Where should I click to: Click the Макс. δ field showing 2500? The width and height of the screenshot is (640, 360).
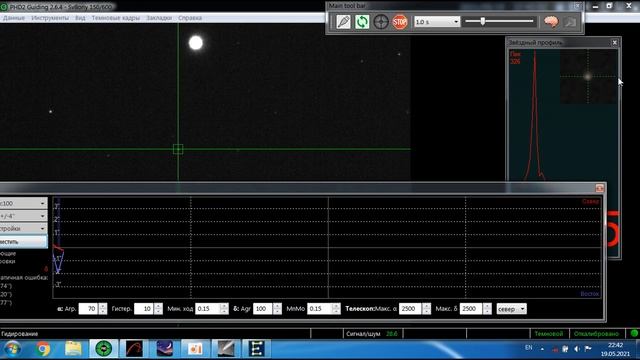click(x=471, y=309)
